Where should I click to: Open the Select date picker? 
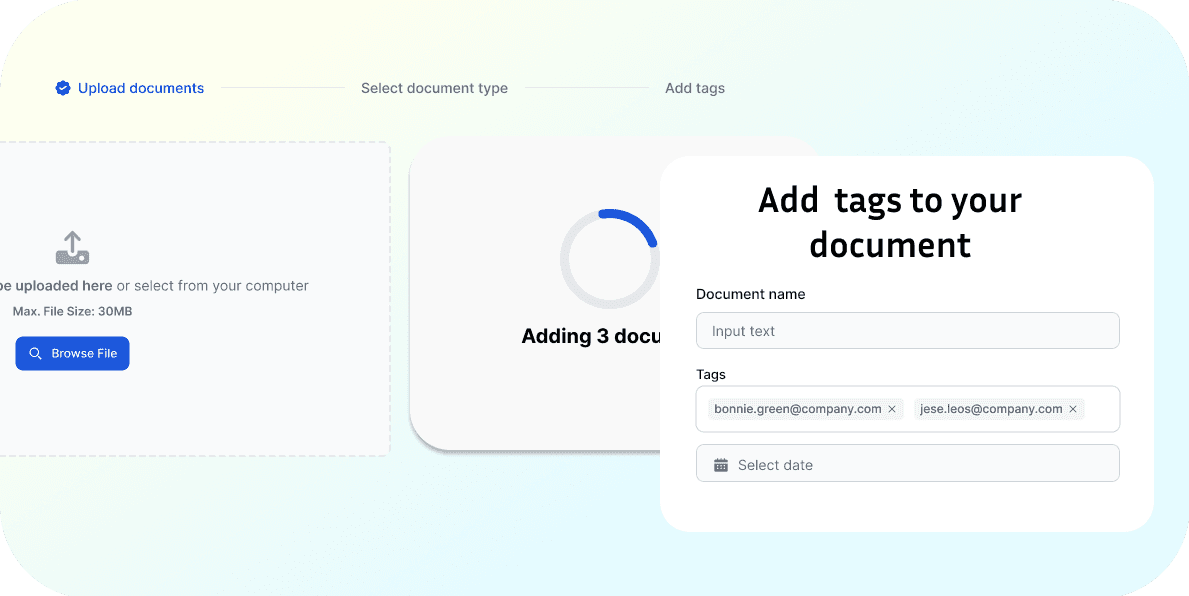click(x=907, y=463)
